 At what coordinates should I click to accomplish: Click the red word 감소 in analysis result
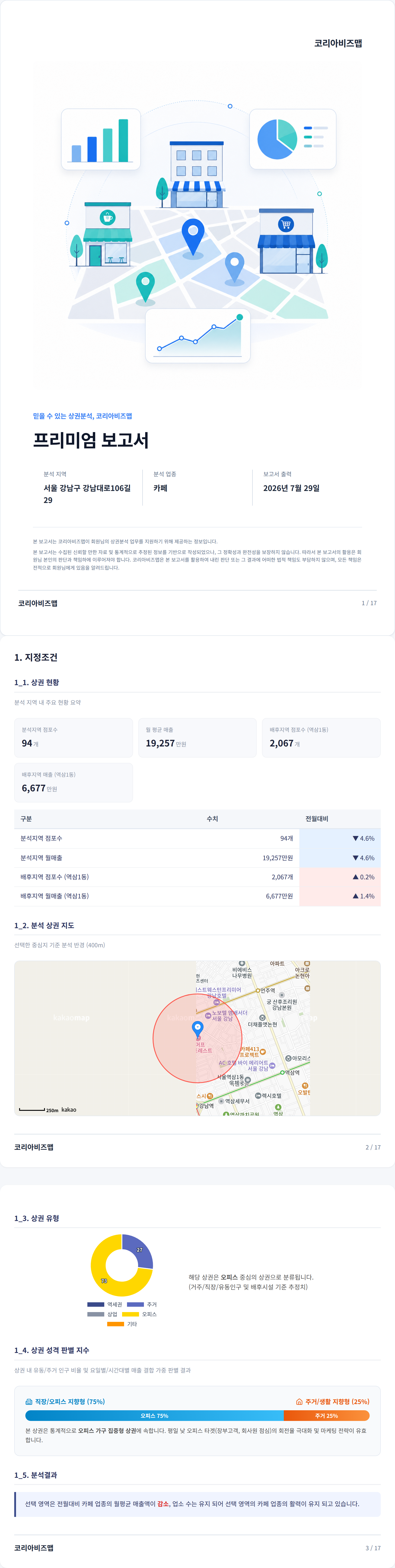tap(163, 1504)
